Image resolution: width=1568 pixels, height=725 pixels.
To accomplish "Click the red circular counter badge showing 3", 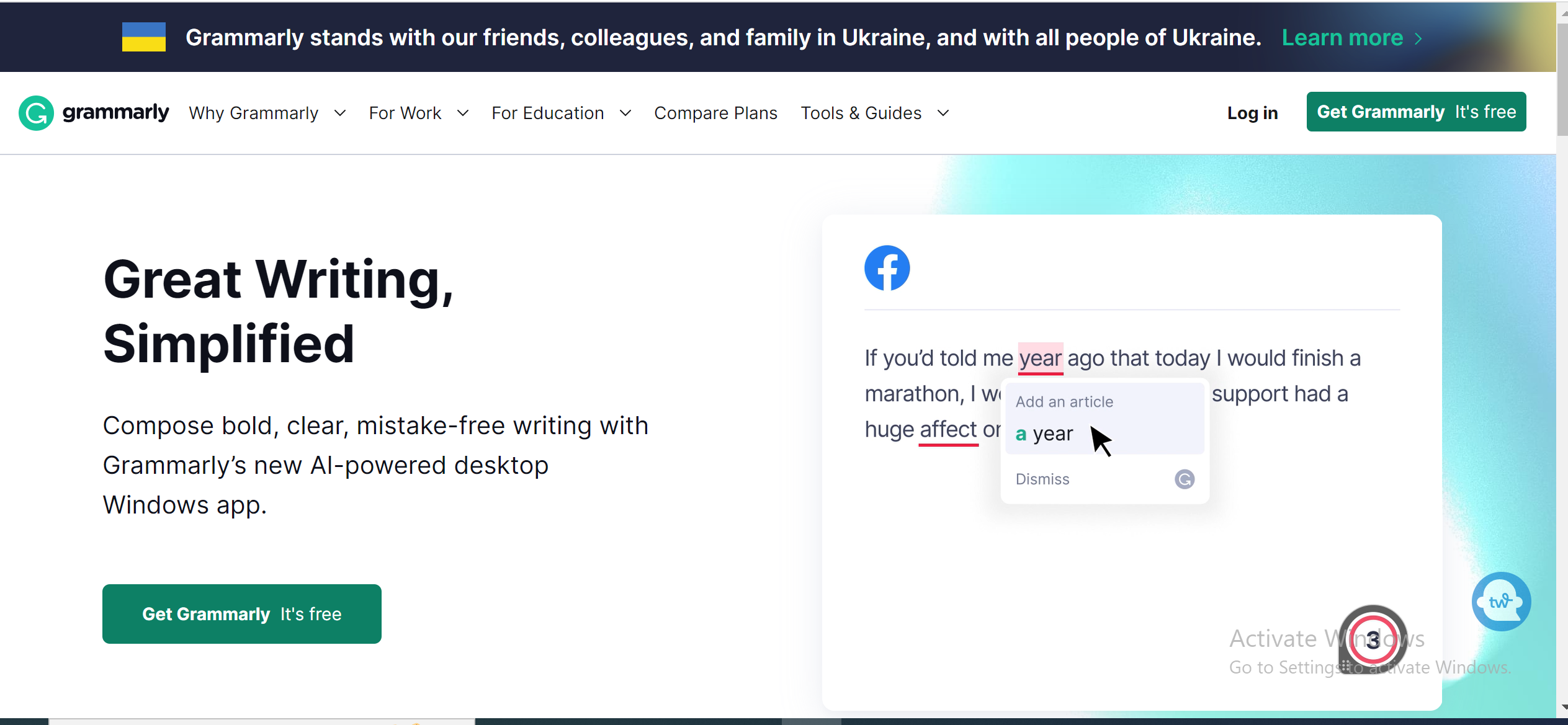I will [1373, 640].
